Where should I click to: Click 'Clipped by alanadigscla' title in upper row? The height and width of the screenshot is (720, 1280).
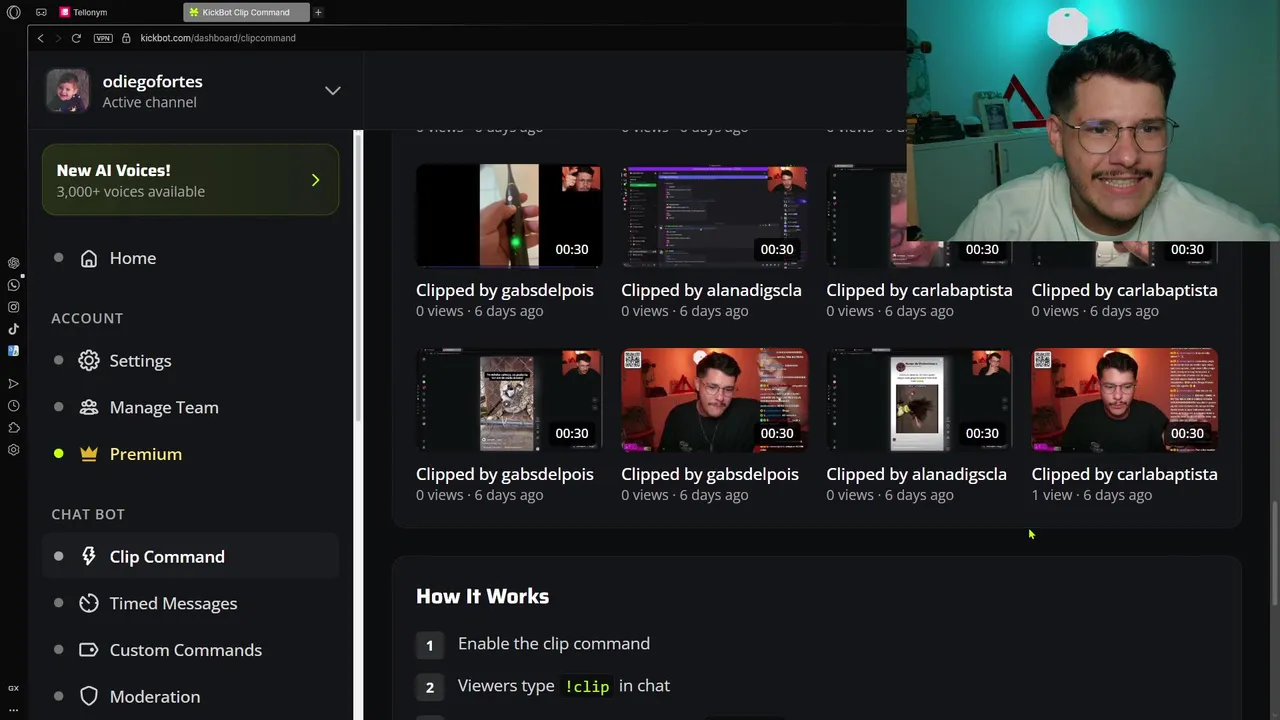(x=711, y=290)
